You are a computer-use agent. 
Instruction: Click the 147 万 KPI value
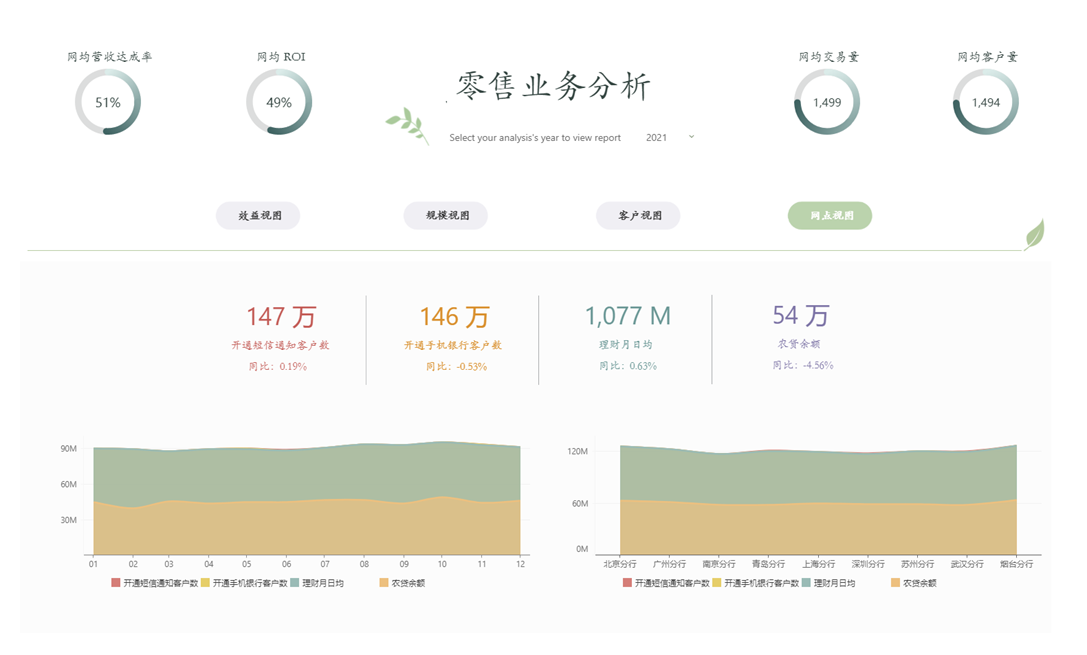281,317
